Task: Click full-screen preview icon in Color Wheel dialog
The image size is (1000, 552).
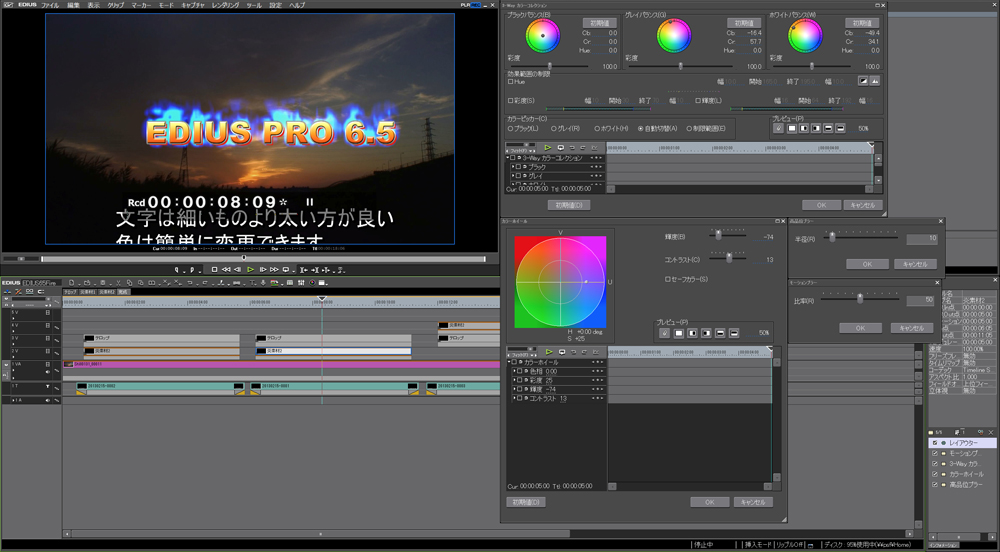Action: [679, 333]
